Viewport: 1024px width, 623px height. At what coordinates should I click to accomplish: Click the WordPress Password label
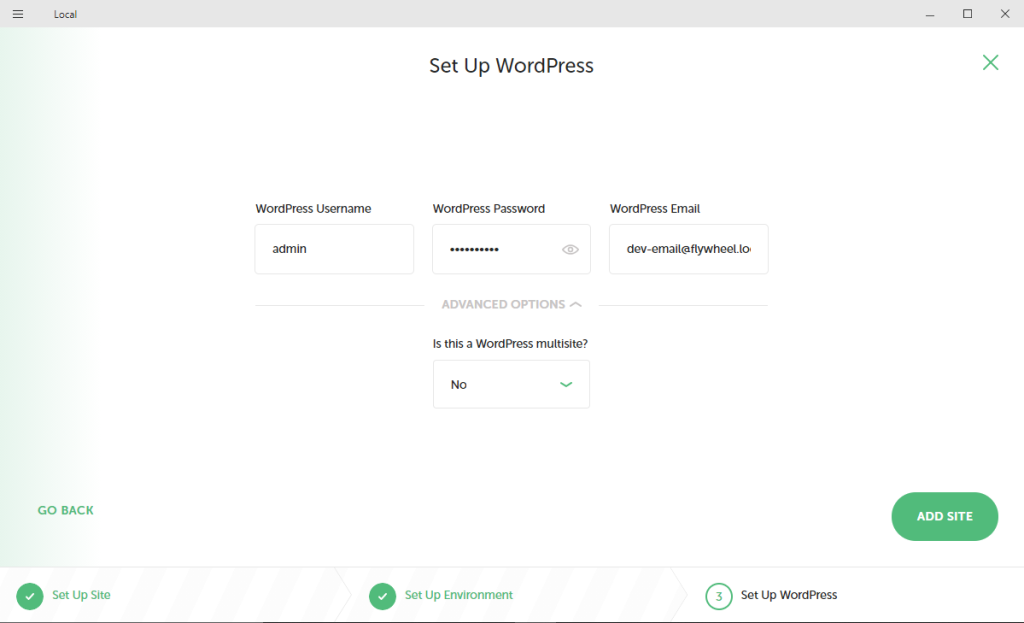488,208
